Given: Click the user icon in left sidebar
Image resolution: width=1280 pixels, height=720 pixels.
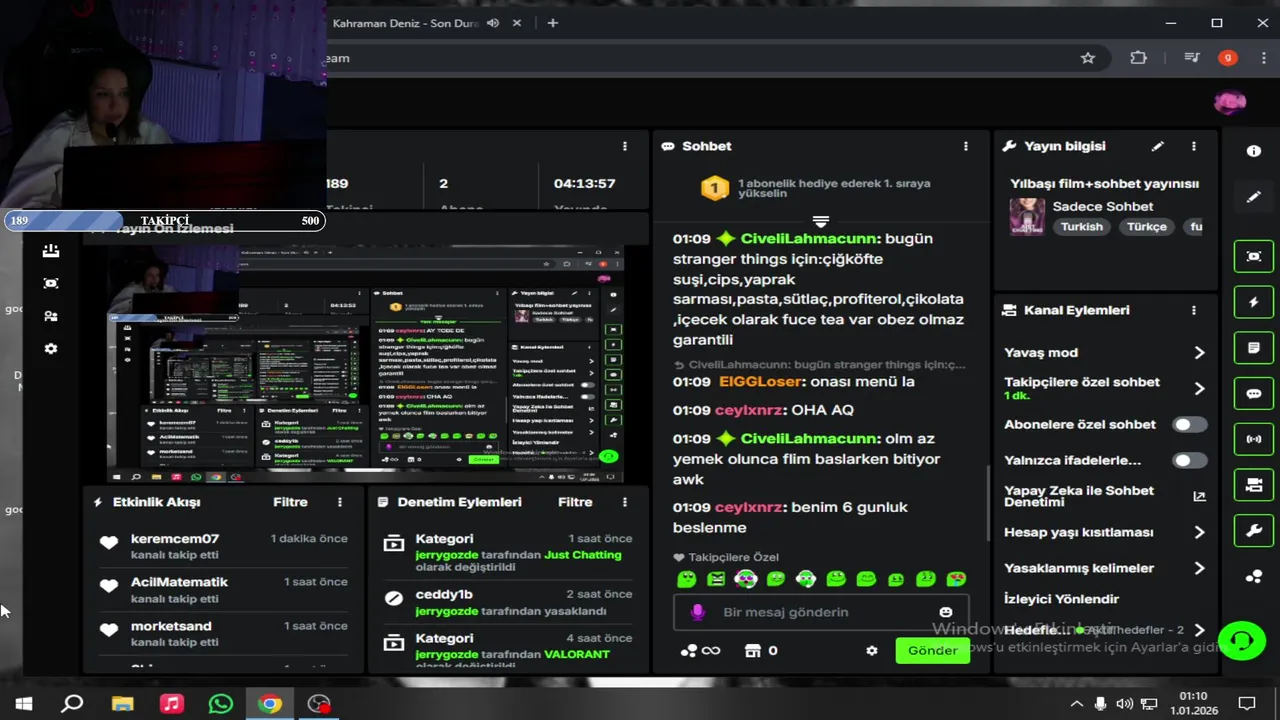Looking at the screenshot, I should (x=51, y=316).
